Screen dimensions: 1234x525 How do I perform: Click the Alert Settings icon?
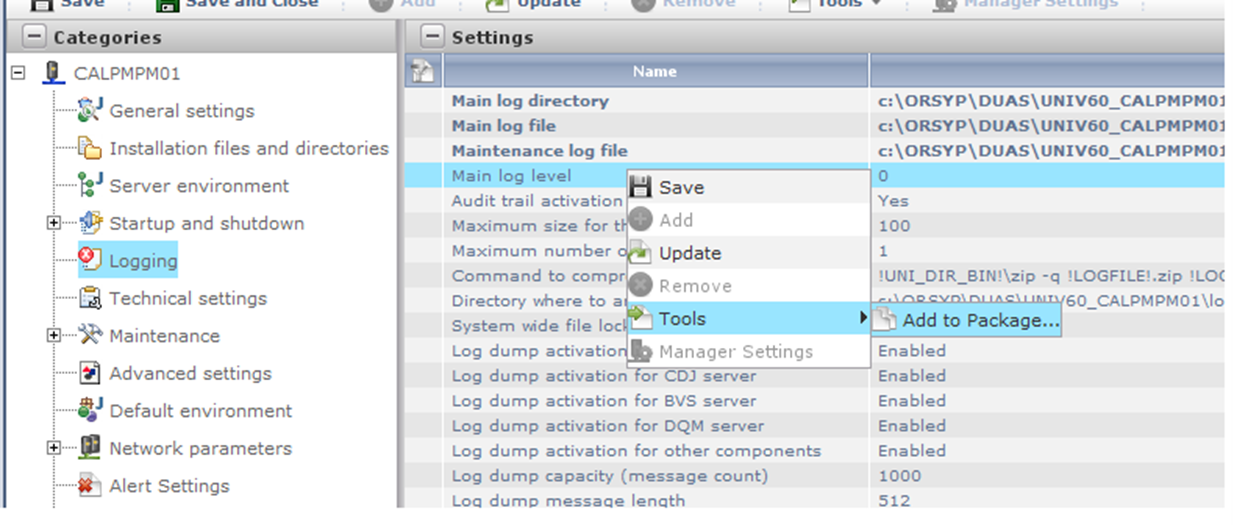coord(91,486)
